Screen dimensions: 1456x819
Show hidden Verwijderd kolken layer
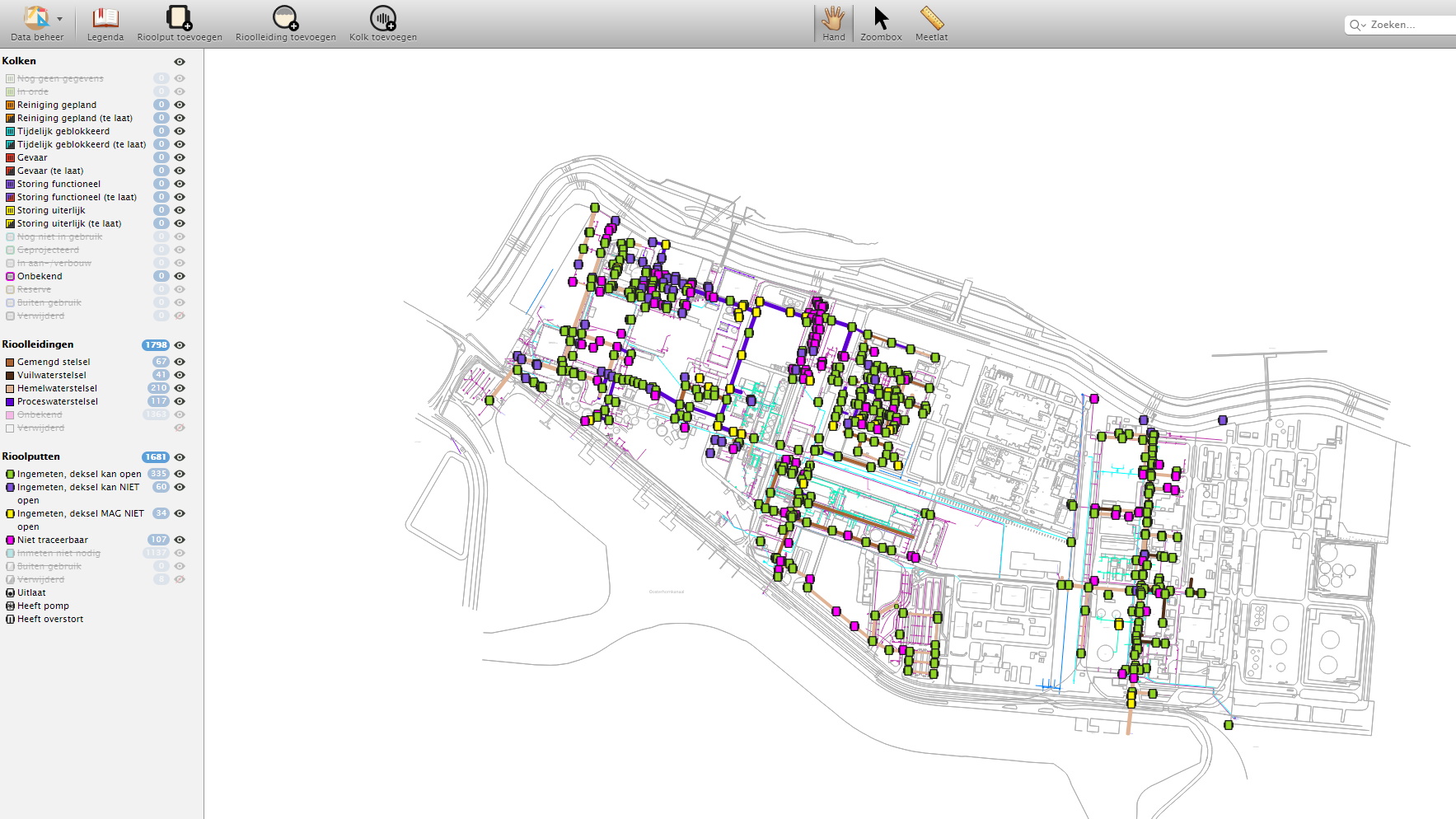click(180, 316)
